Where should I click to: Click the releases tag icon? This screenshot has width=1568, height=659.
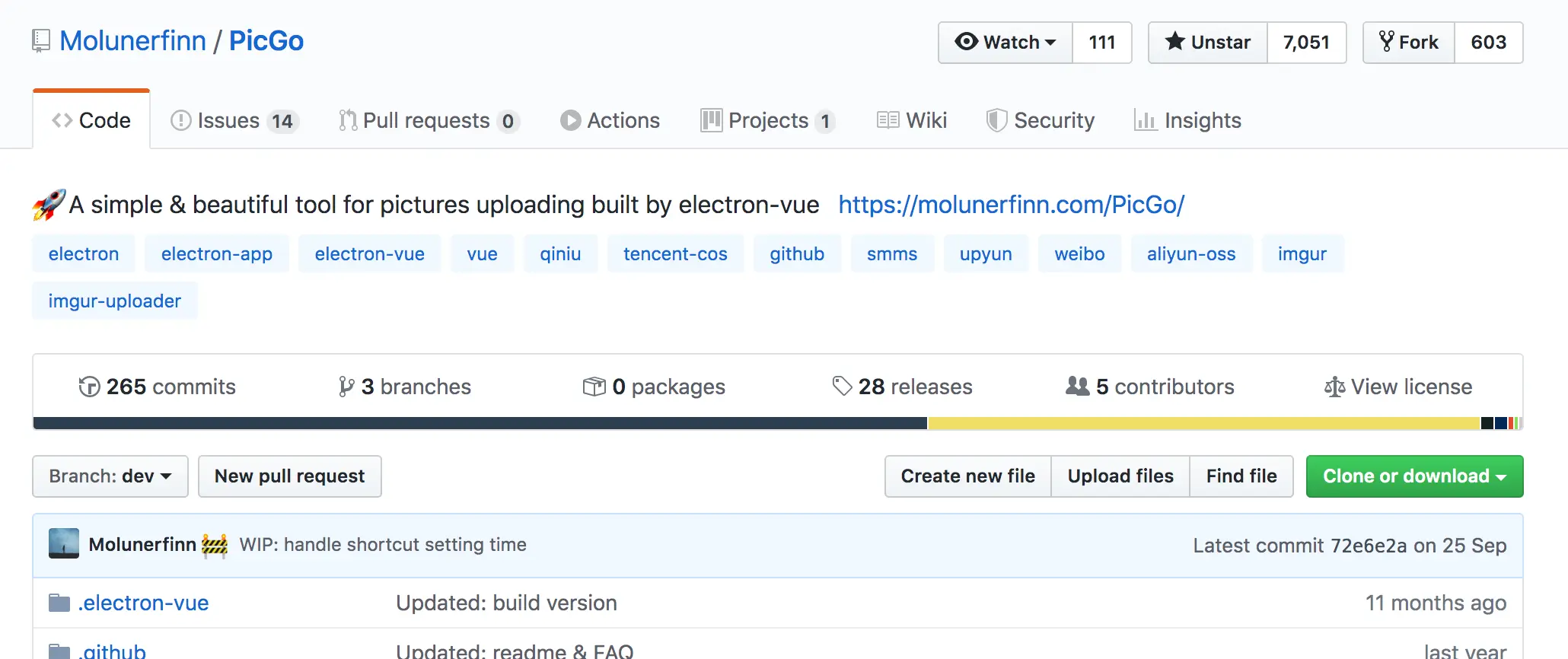click(x=842, y=387)
